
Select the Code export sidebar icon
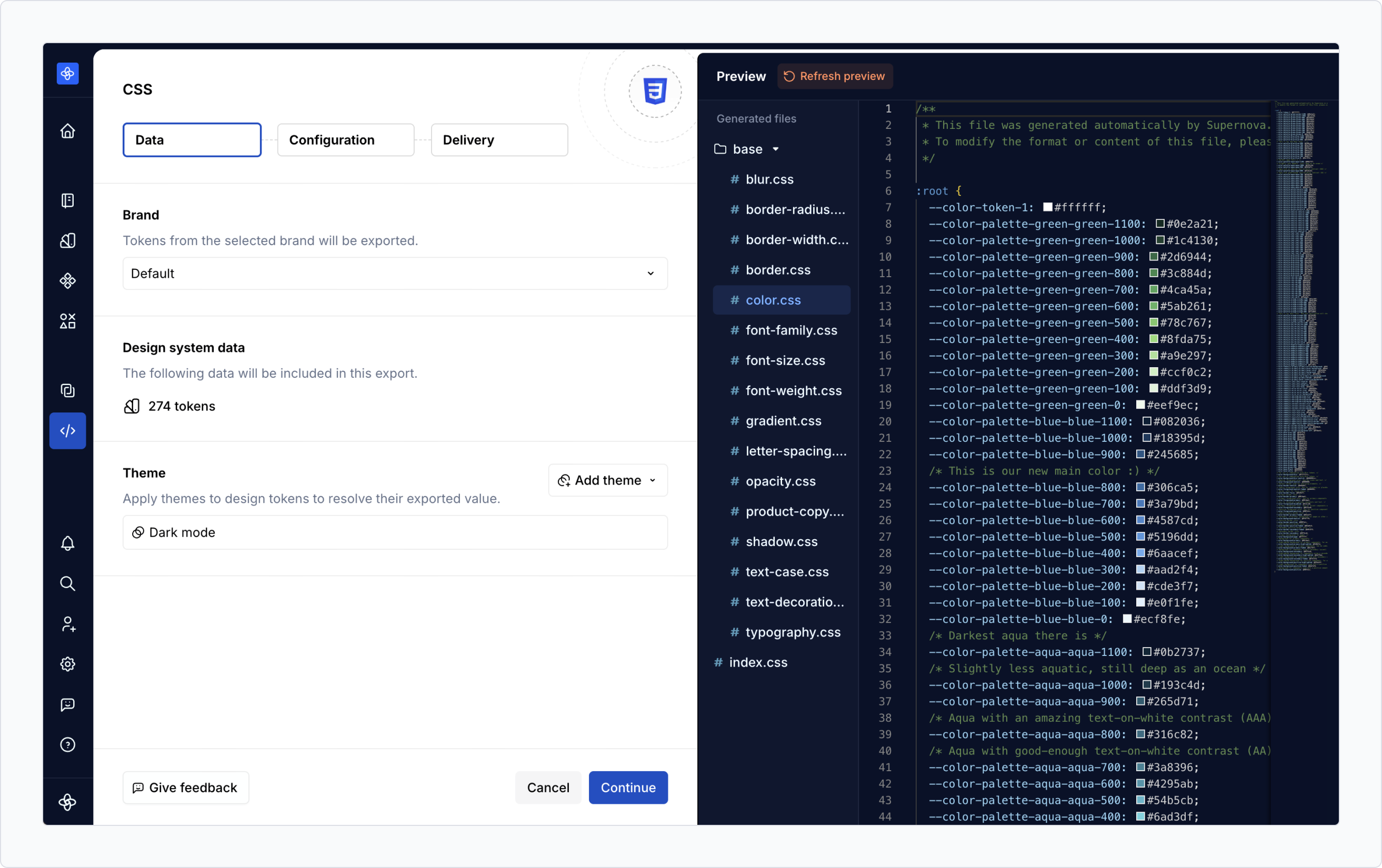68,431
